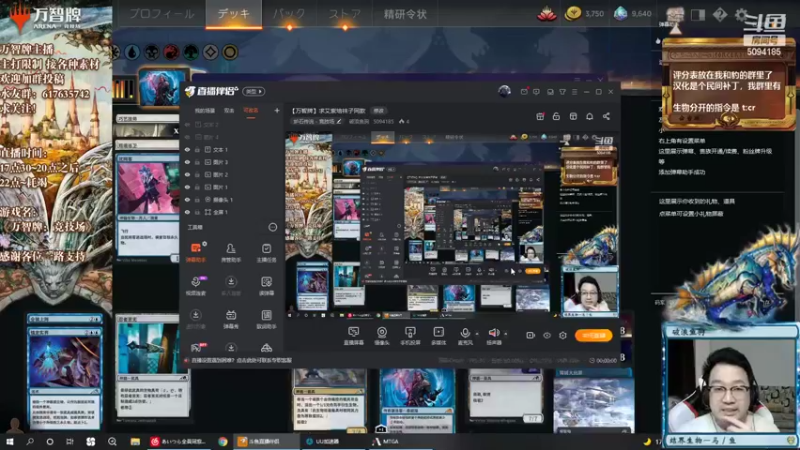This screenshot has height=450, width=800.
Task: Select the 全屏 1 source row
Action: tap(232, 212)
